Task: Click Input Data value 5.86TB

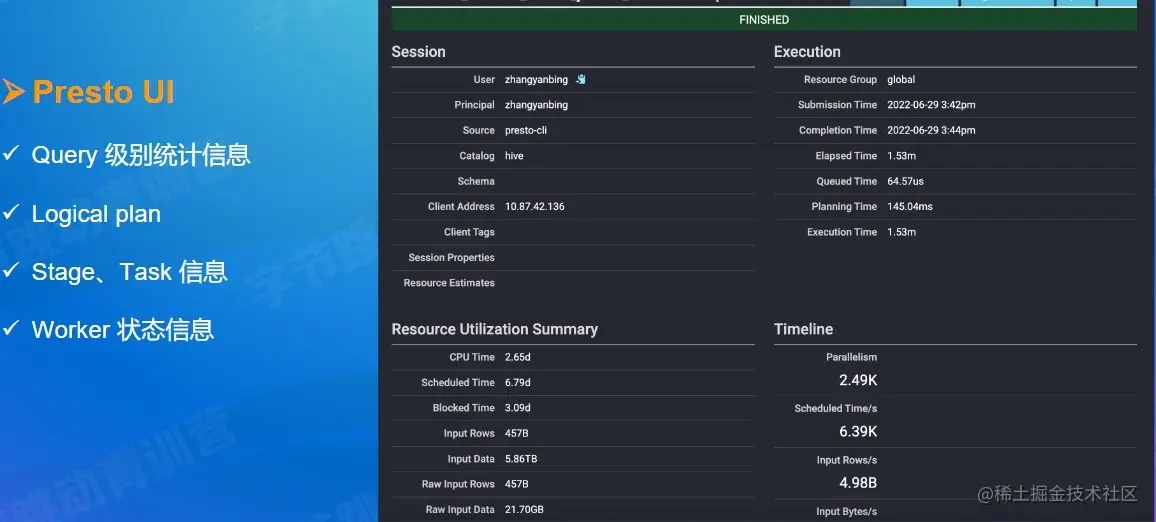Action: click(x=521, y=459)
